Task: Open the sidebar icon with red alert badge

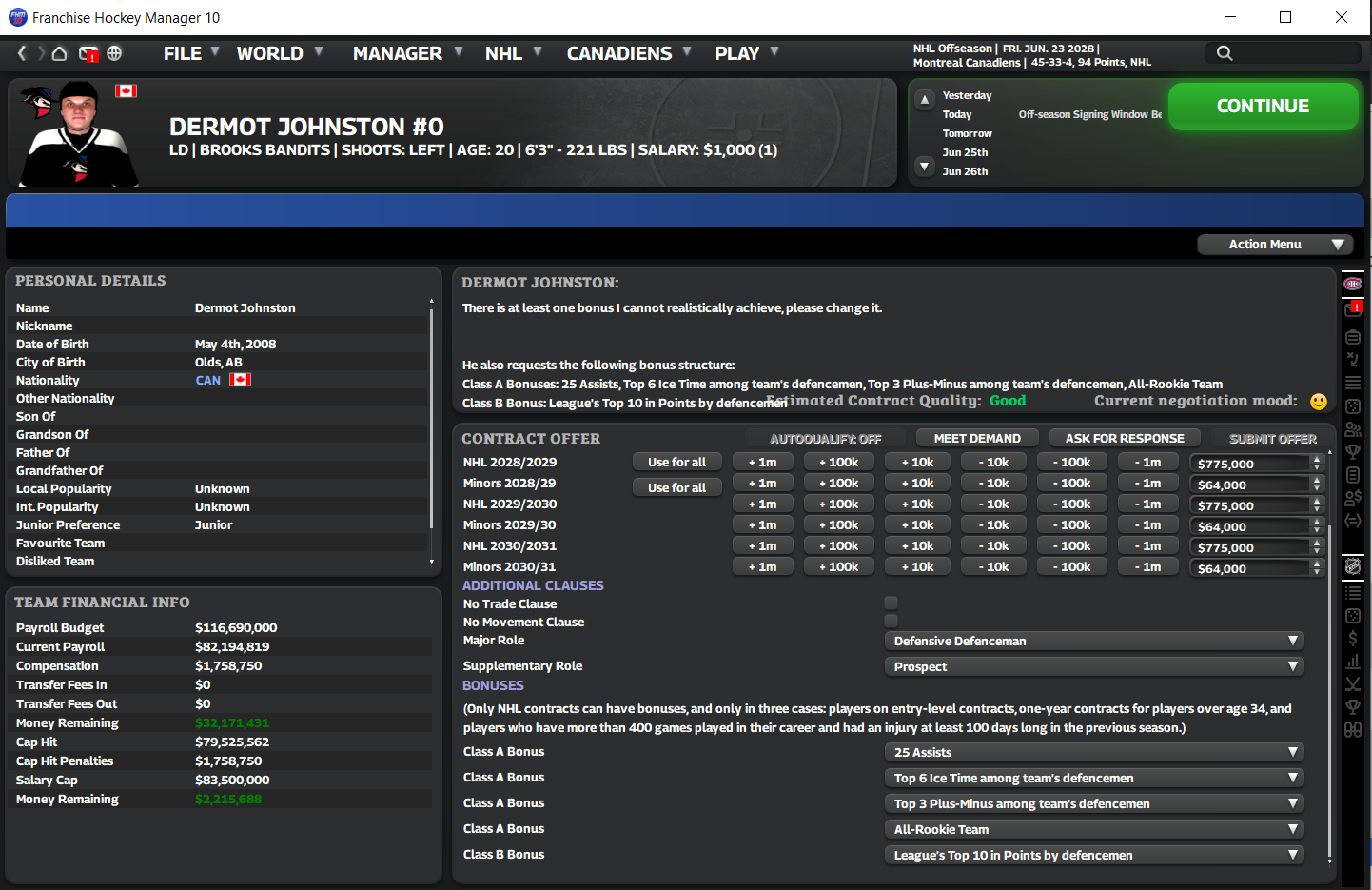Action: point(1353,309)
